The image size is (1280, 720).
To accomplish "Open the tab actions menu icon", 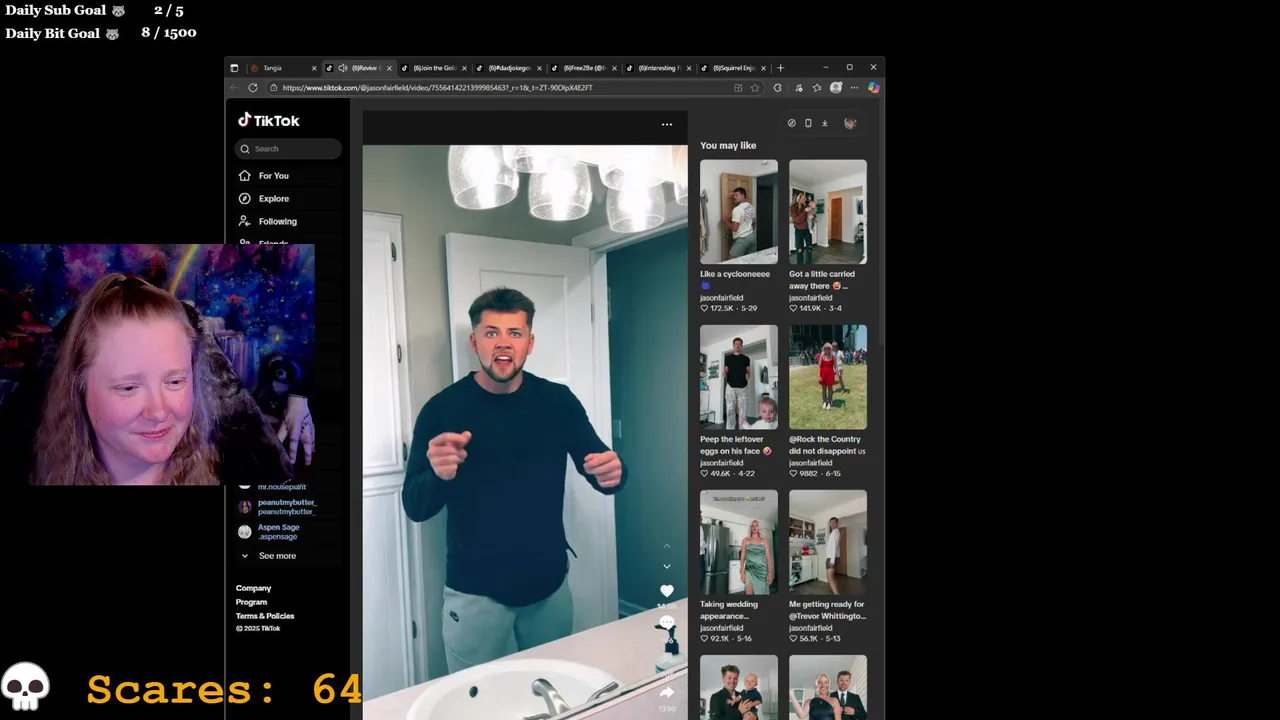I will tap(234, 68).
